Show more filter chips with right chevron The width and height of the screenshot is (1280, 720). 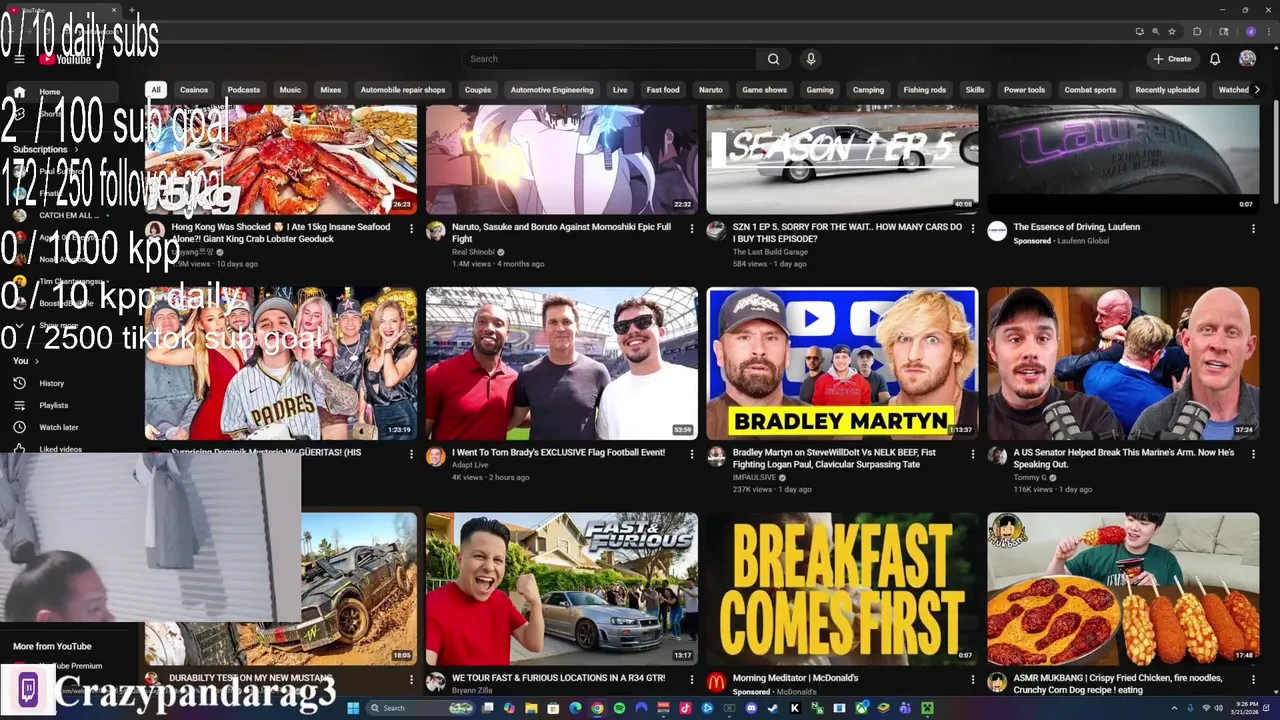(1257, 90)
